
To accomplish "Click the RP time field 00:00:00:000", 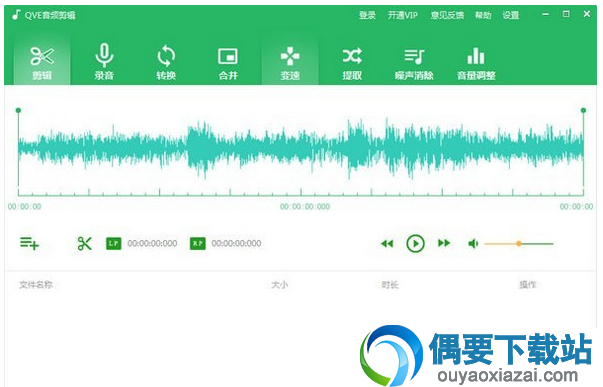I will 236,243.
